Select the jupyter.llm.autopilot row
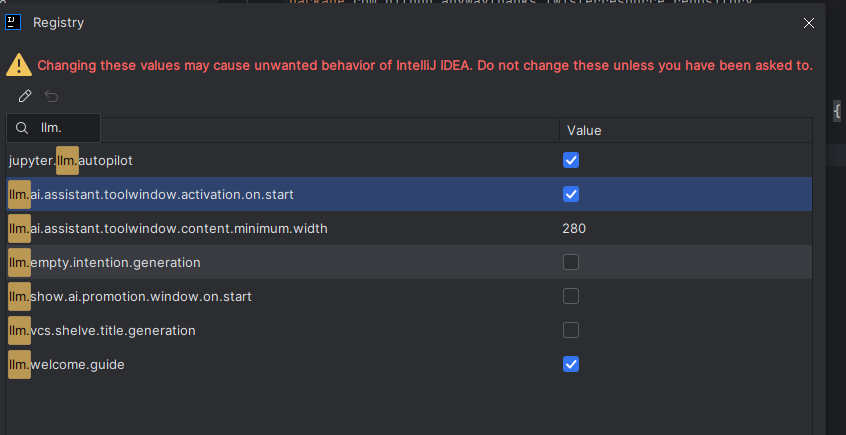Viewport: 846px width, 435px height. 409,160
